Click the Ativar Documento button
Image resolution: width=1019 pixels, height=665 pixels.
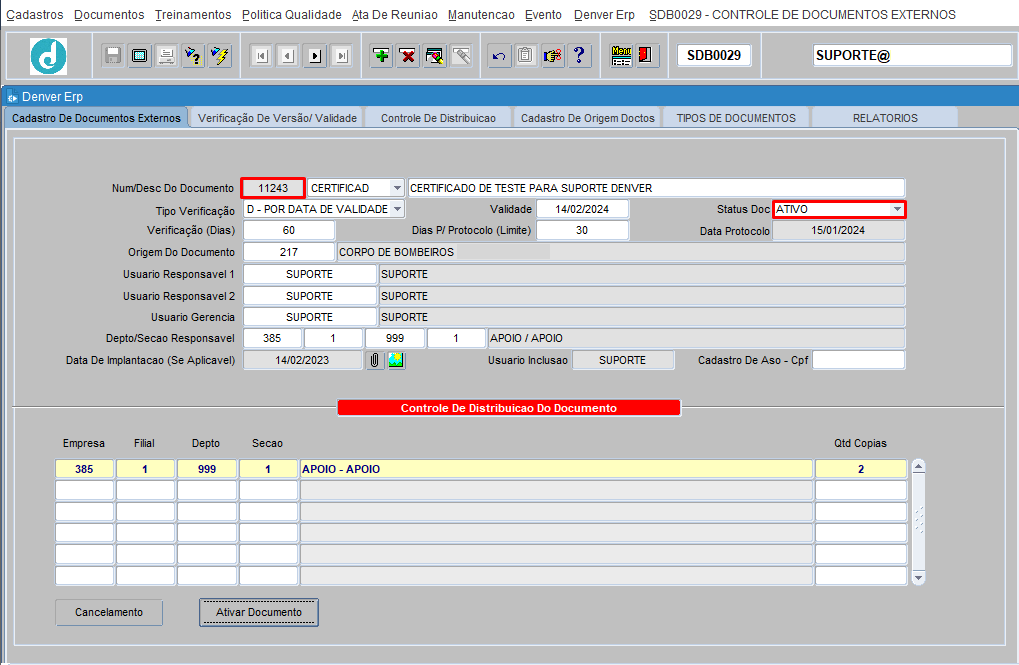[x=259, y=612]
